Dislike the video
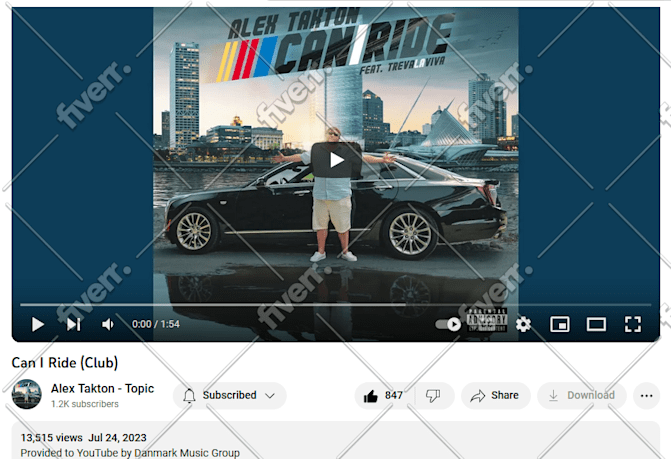Screen dimensions: 671x459 [433, 395]
